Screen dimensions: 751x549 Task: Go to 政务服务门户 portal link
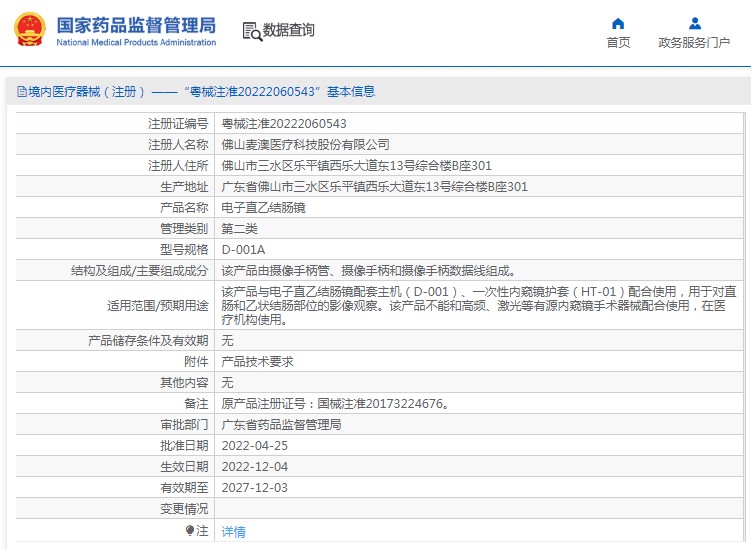click(694, 42)
